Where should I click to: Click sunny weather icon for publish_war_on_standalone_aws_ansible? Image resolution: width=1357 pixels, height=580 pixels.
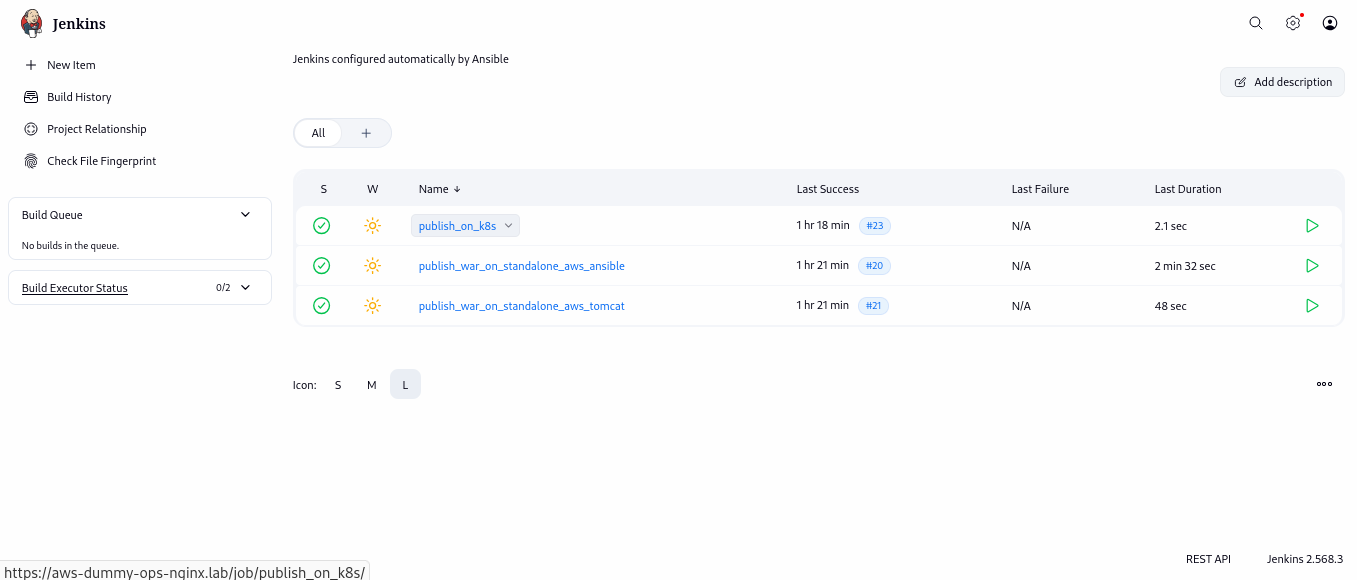[373, 266]
